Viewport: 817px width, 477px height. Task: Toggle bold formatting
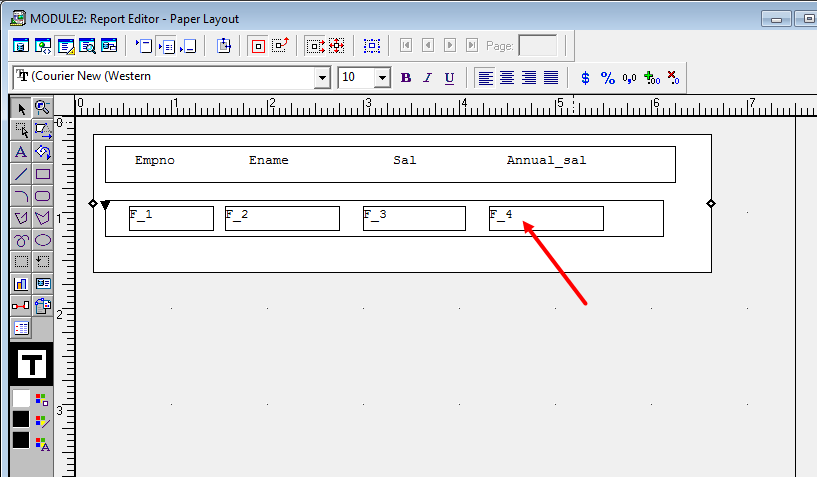(406, 78)
